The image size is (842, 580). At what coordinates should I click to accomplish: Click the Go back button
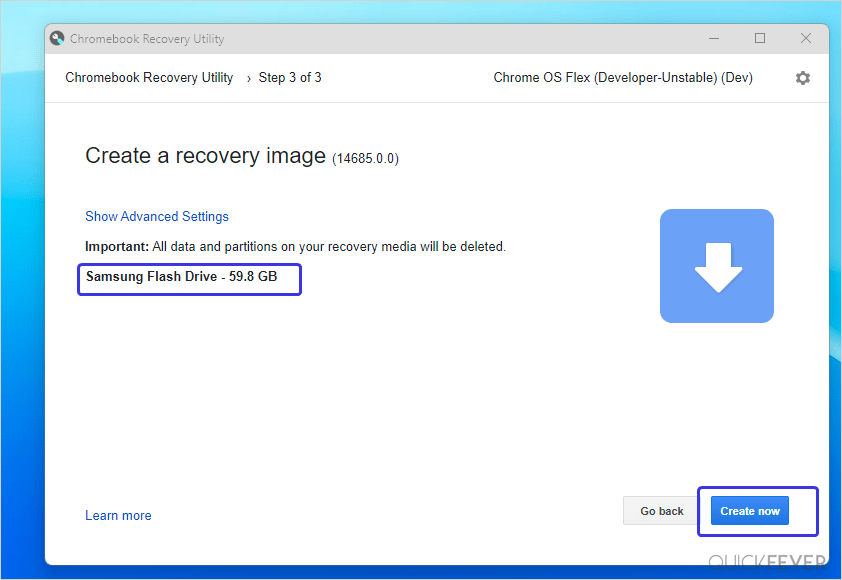point(662,511)
